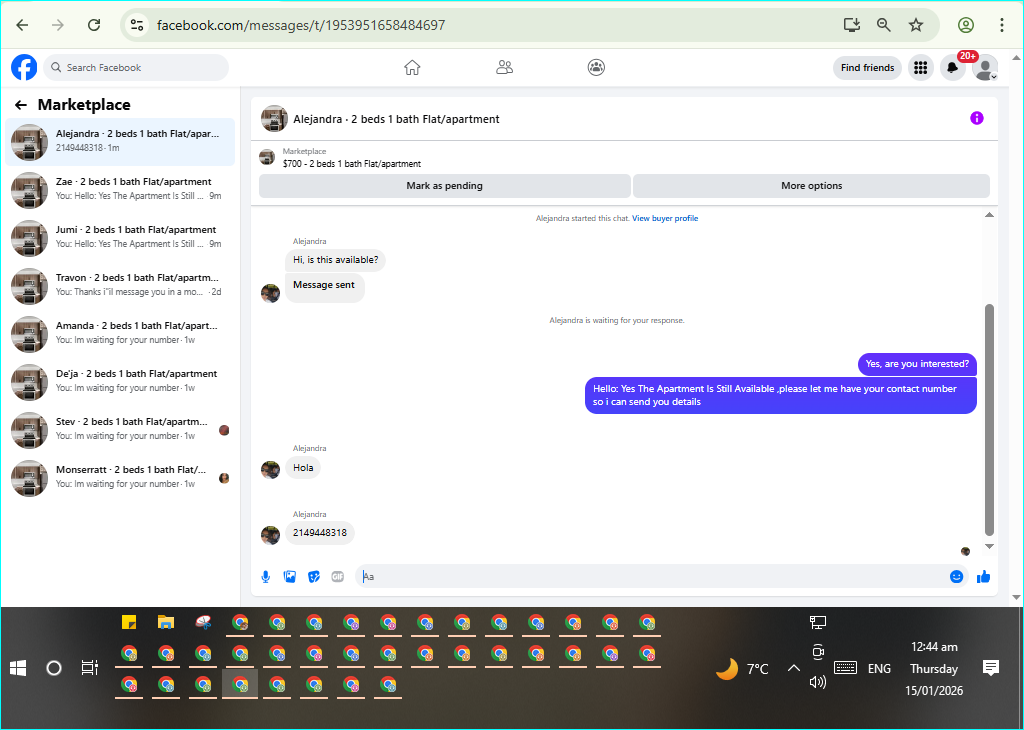Image resolution: width=1024 pixels, height=730 pixels.
Task: Show hidden system tray icons chevron
Action: (793, 668)
